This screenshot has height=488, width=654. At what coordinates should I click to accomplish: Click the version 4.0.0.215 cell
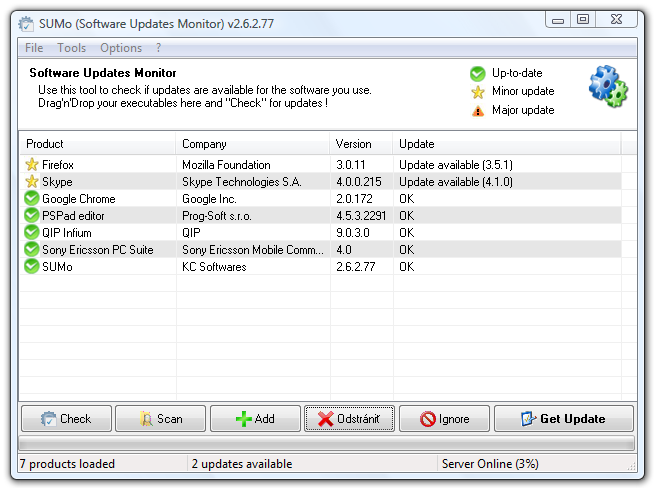click(x=359, y=182)
